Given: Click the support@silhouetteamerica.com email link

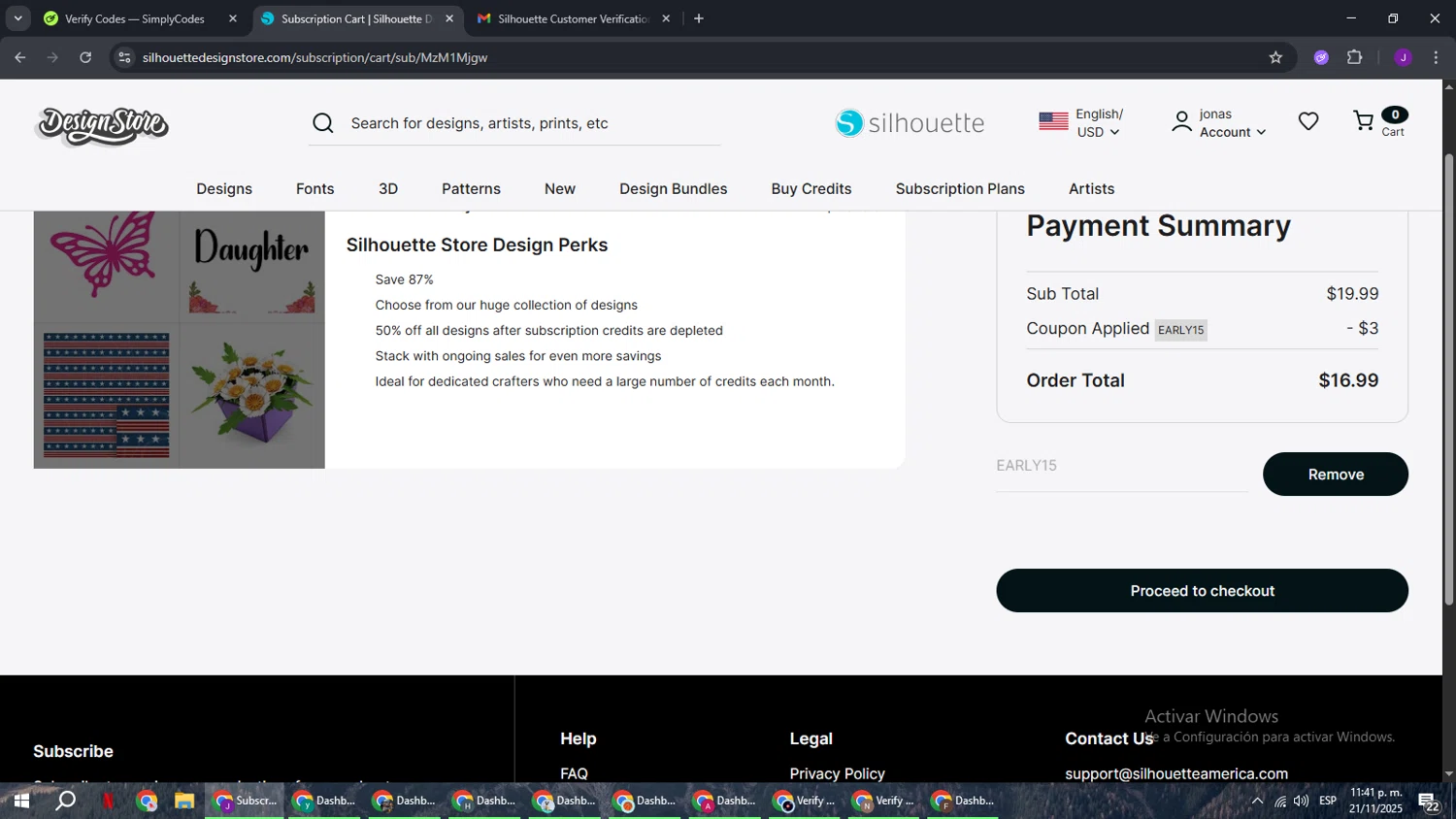Looking at the screenshot, I should click(1176, 773).
